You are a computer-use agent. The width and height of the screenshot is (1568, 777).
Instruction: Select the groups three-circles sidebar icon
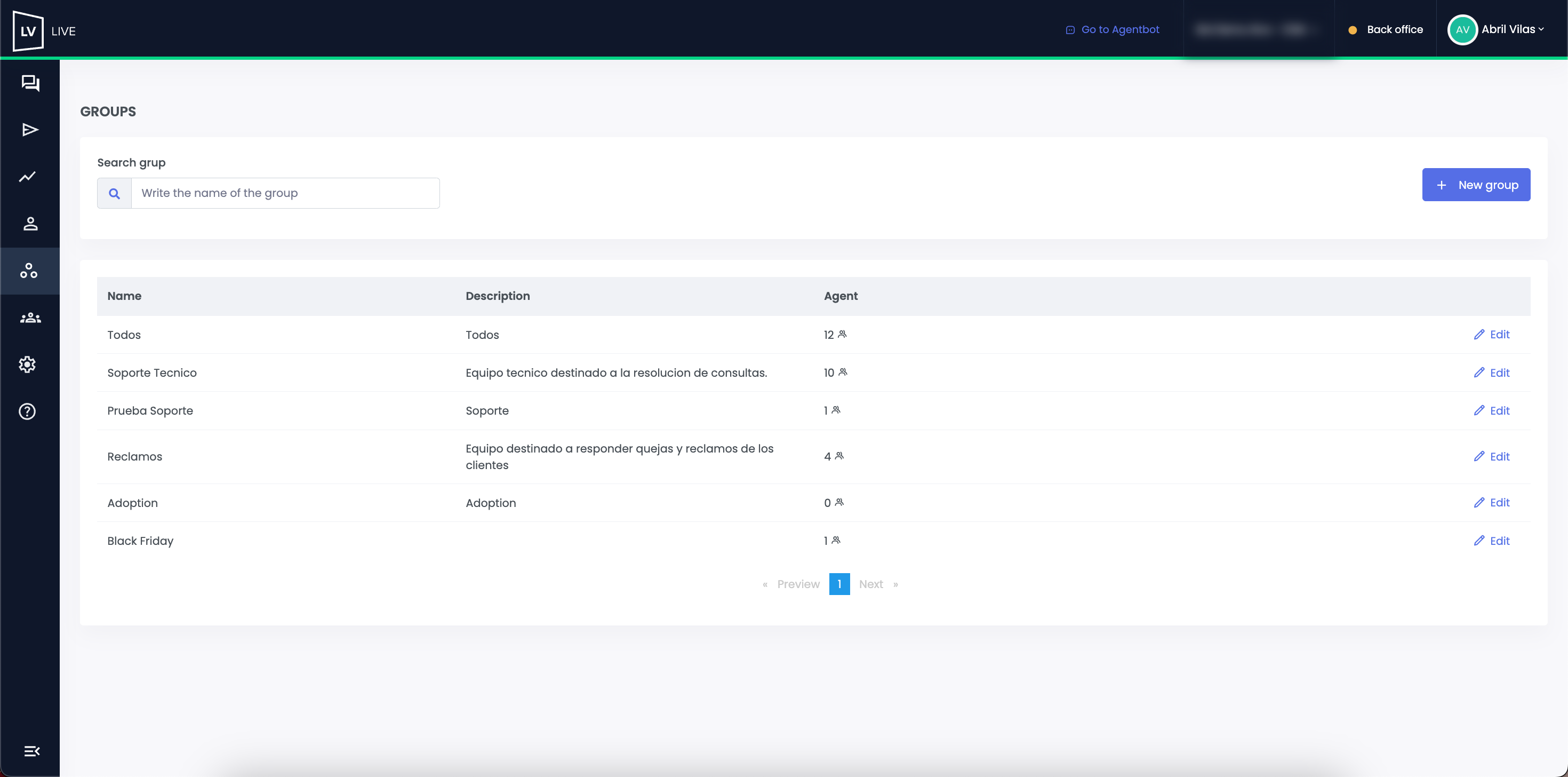tap(29, 271)
